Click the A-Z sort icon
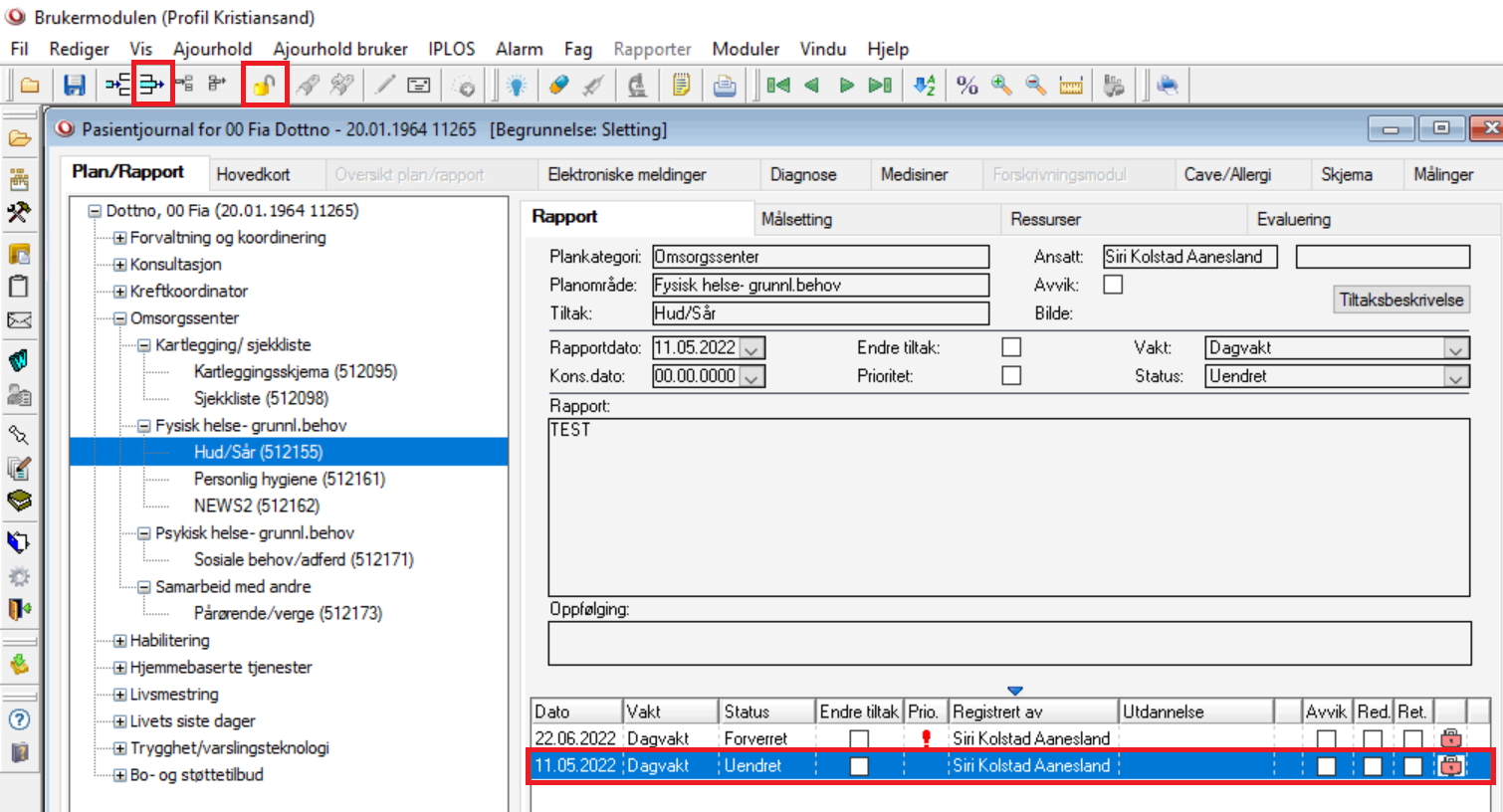 coord(925,86)
